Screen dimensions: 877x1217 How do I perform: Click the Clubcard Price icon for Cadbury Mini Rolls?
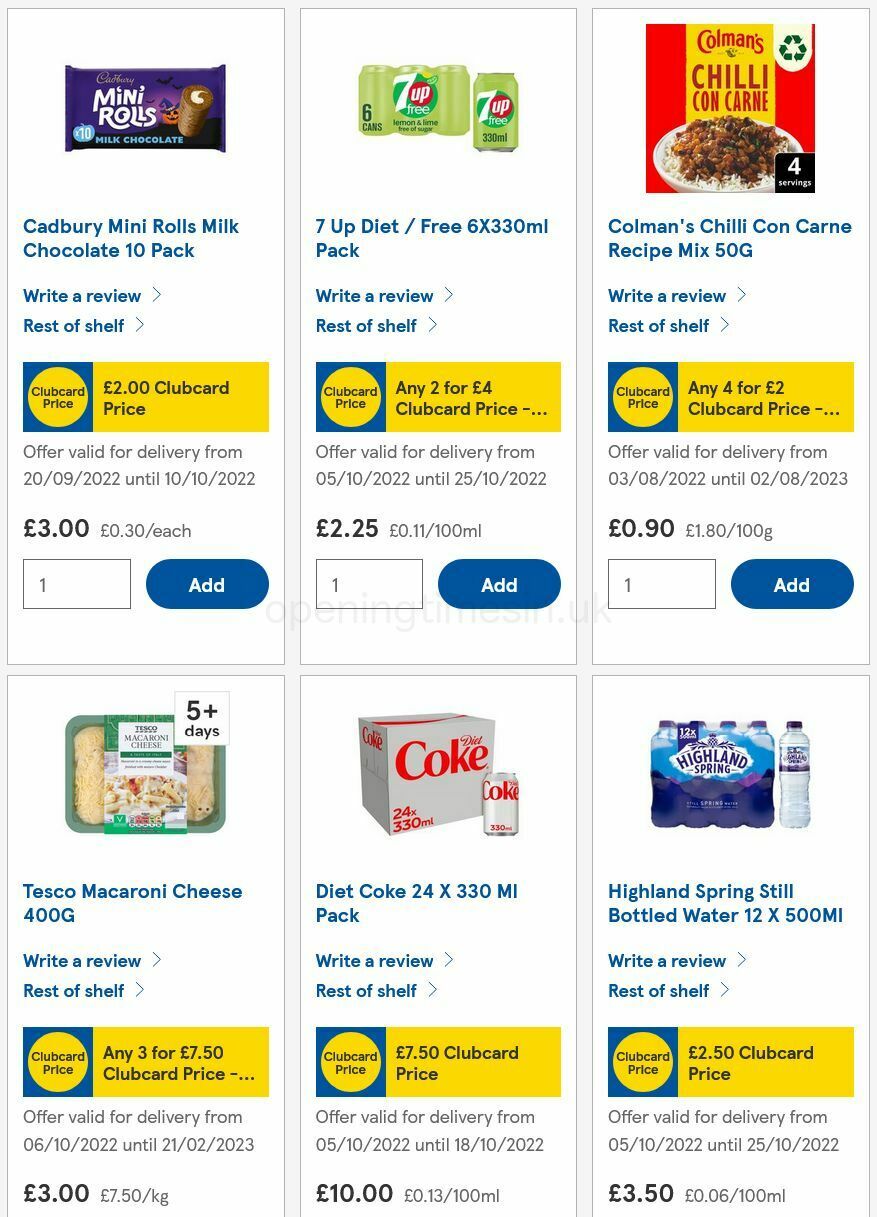57,397
